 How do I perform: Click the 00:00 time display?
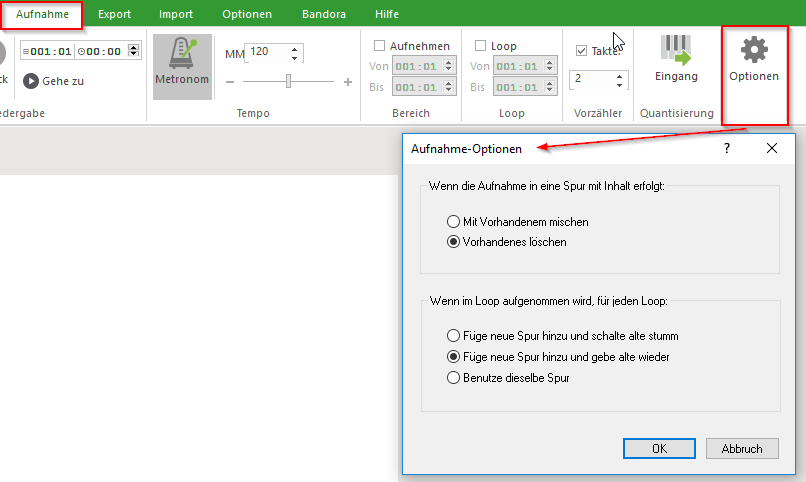(x=100, y=51)
